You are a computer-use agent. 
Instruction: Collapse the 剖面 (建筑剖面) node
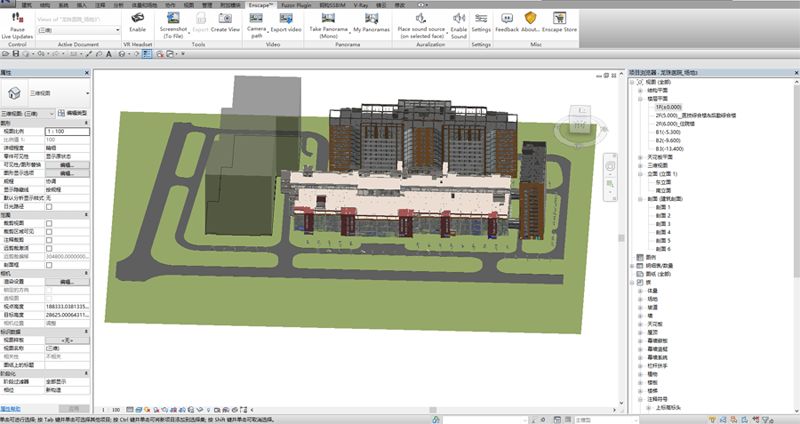(640, 199)
